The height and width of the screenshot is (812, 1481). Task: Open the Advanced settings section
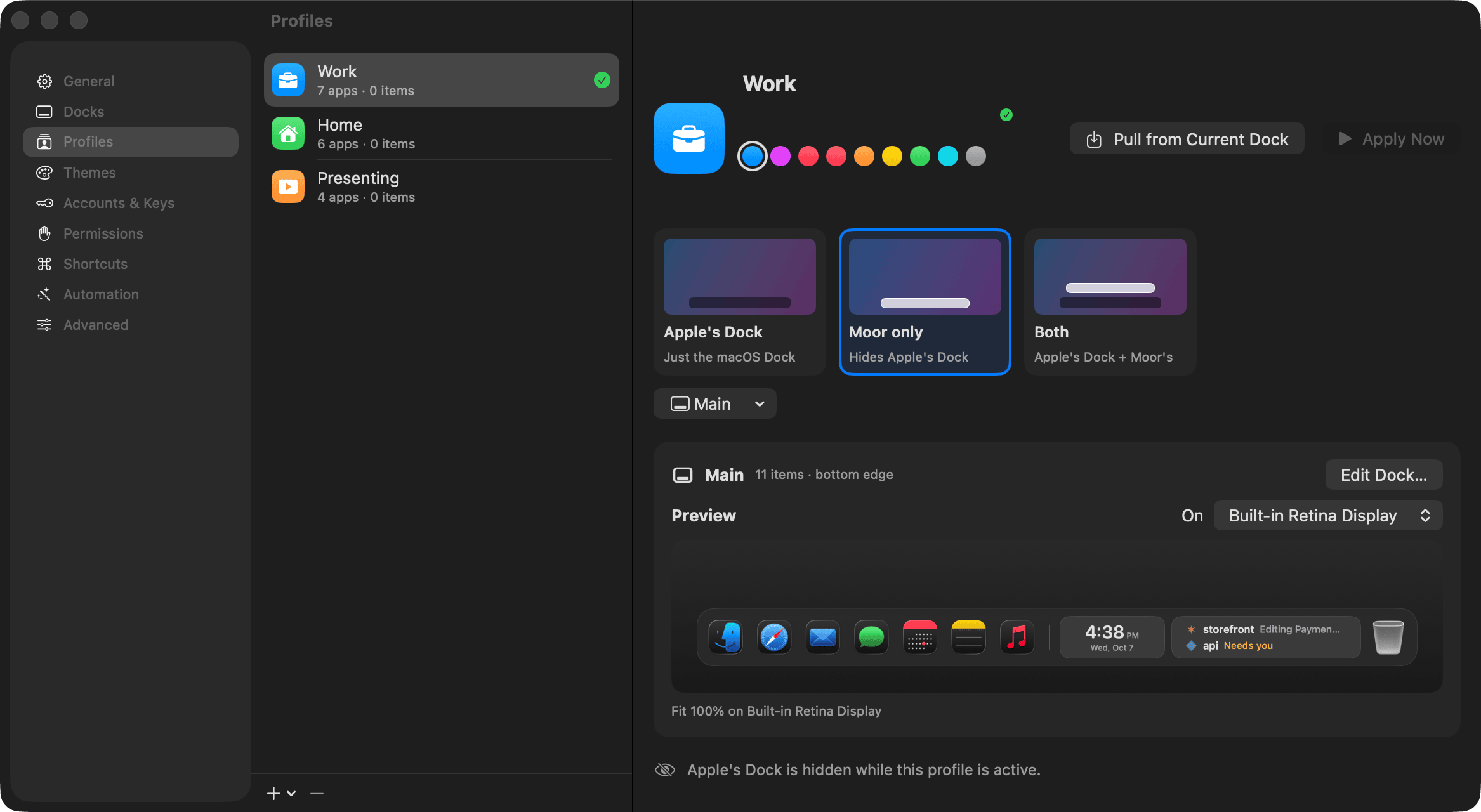[x=131, y=325]
